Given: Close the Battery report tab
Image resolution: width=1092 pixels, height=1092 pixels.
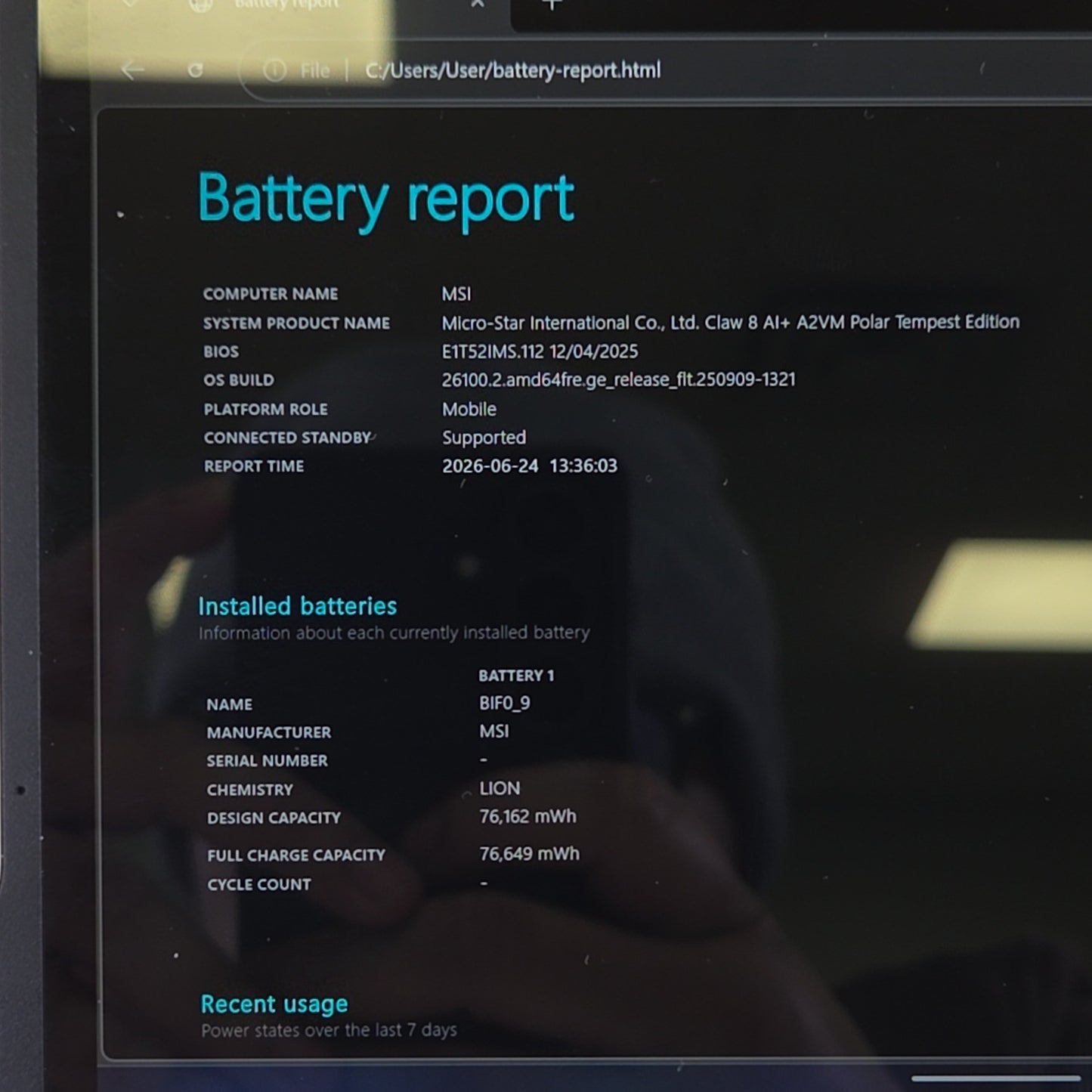Looking at the screenshot, I should pyautogui.click(x=478, y=4).
